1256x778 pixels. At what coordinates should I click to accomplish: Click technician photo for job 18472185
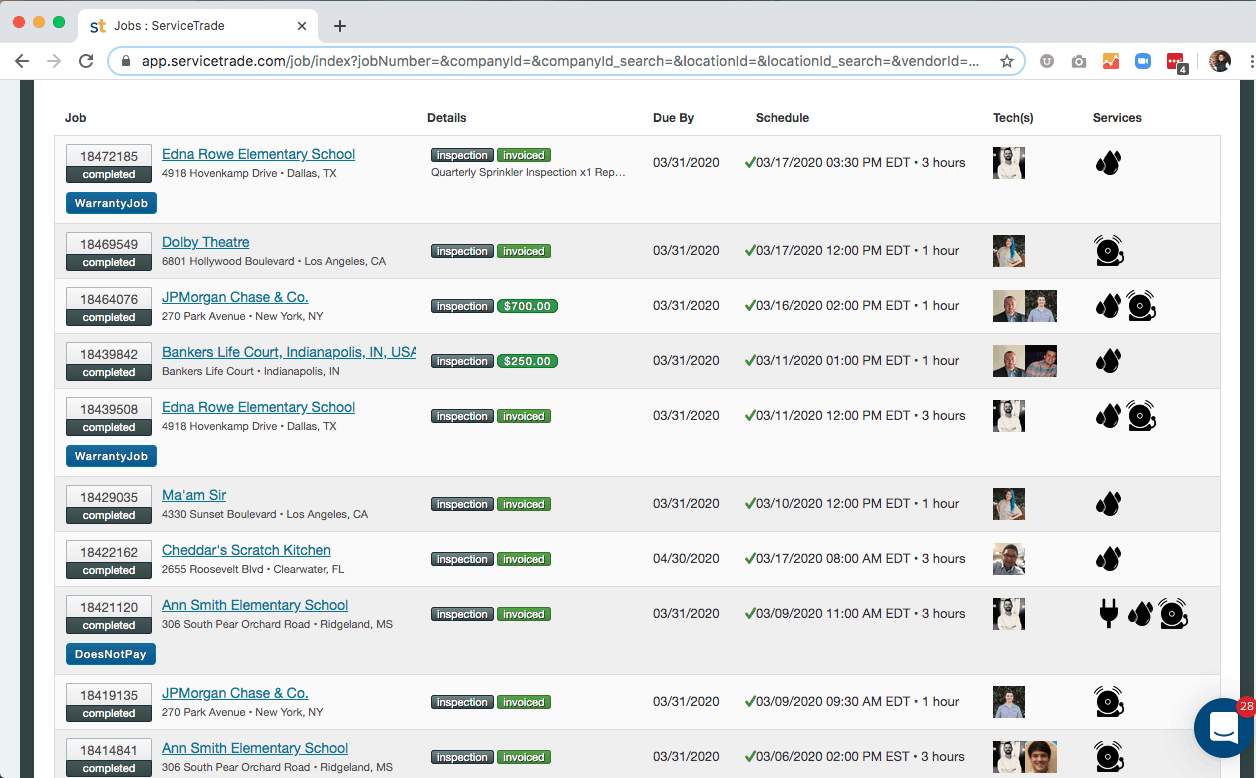(x=1009, y=162)
